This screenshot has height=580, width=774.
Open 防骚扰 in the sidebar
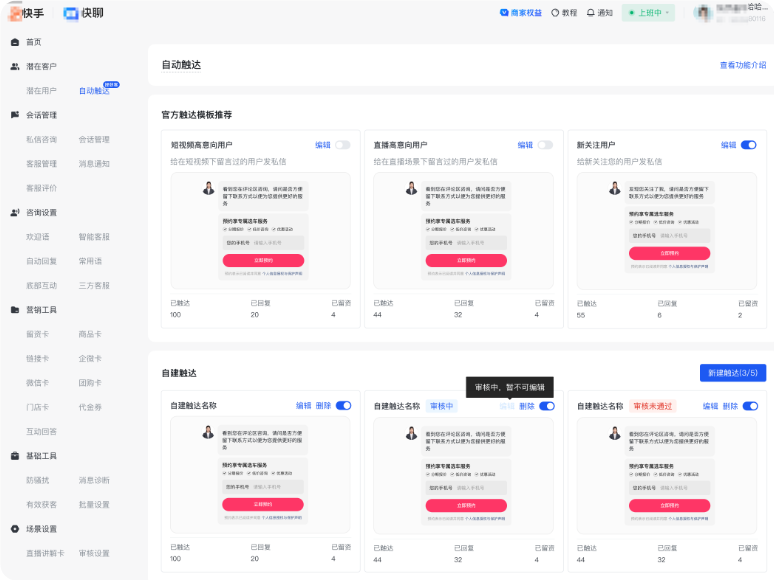click(38, 480)
